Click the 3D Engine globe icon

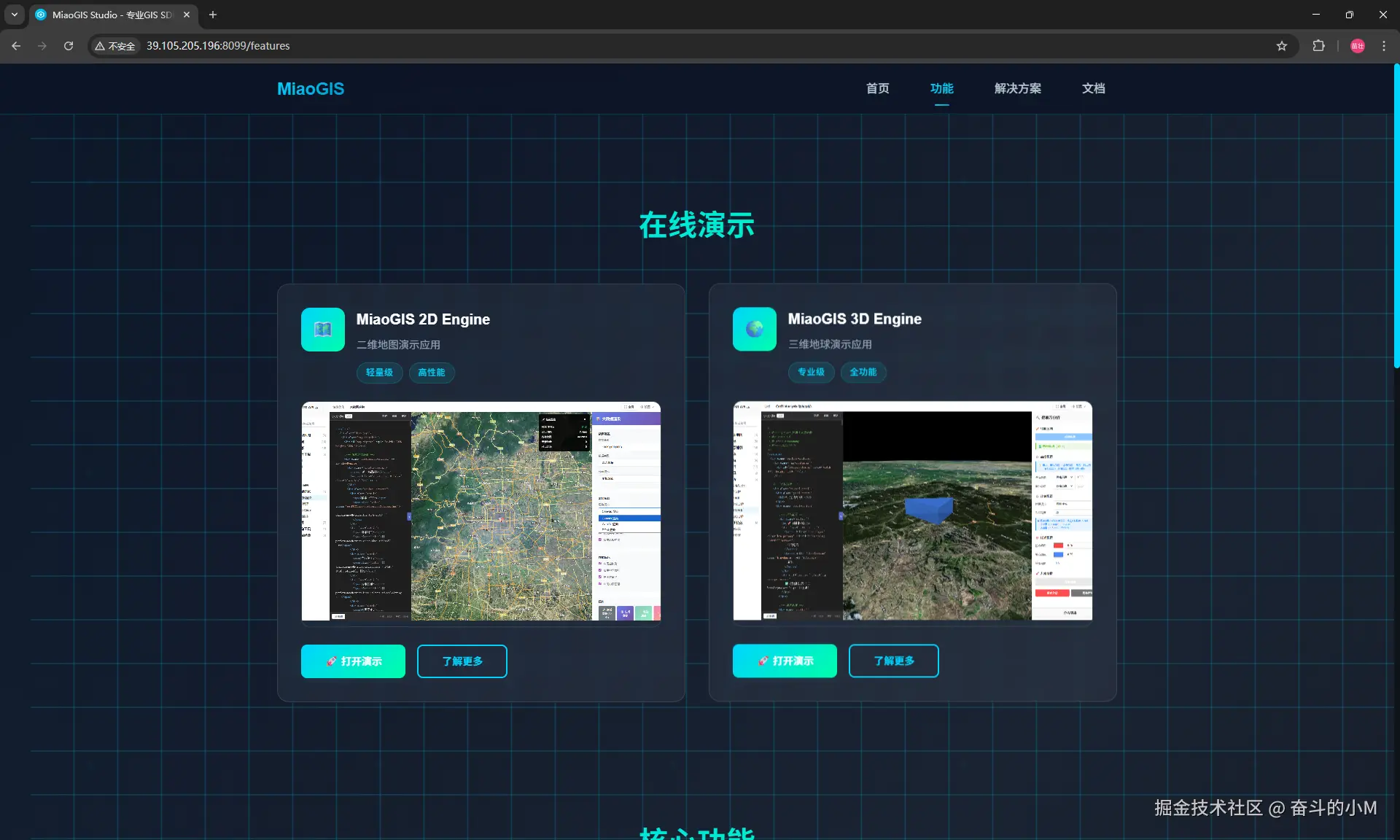(x=754, y=329)
